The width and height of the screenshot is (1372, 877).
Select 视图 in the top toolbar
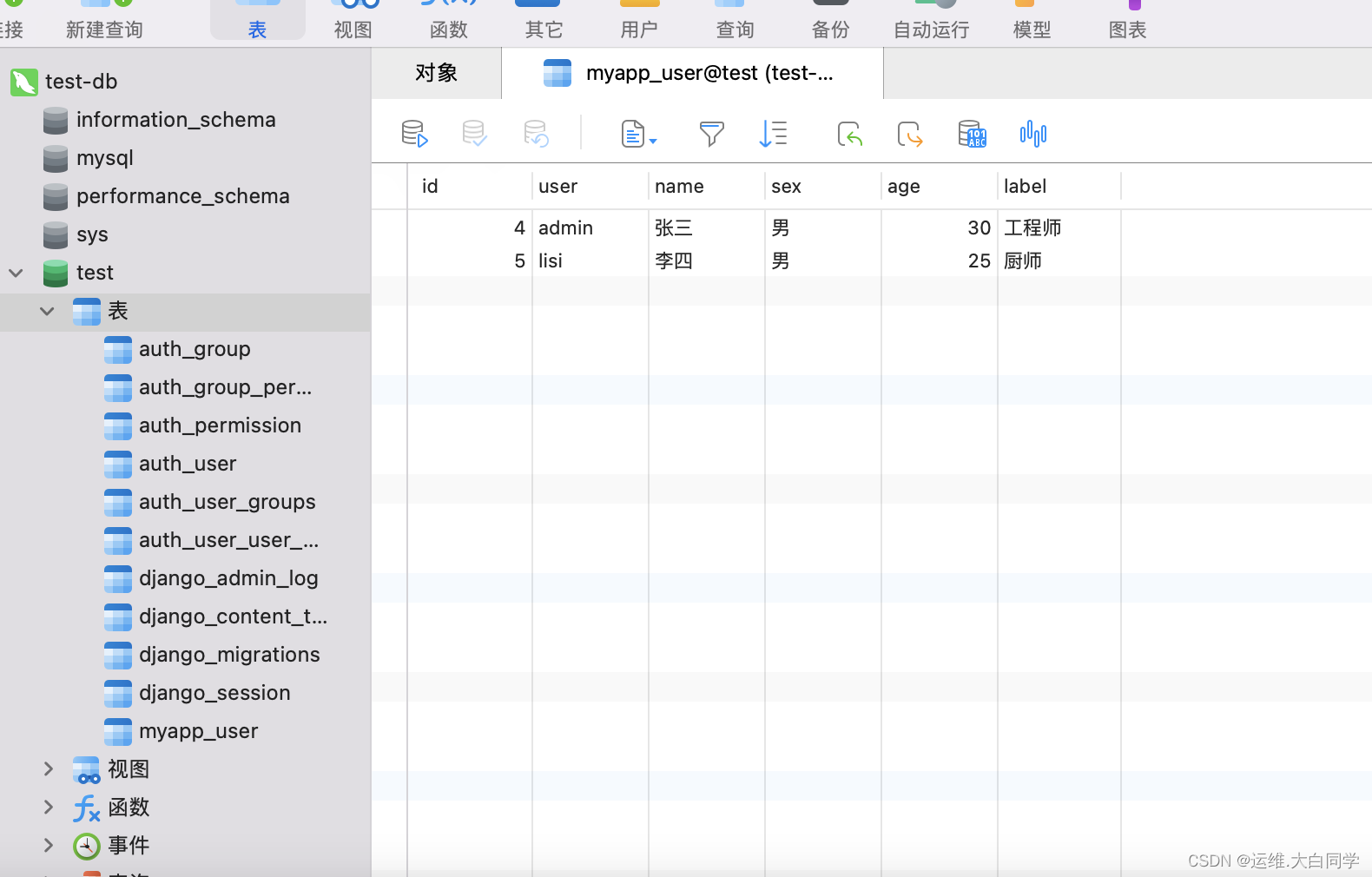click(353, 30)
